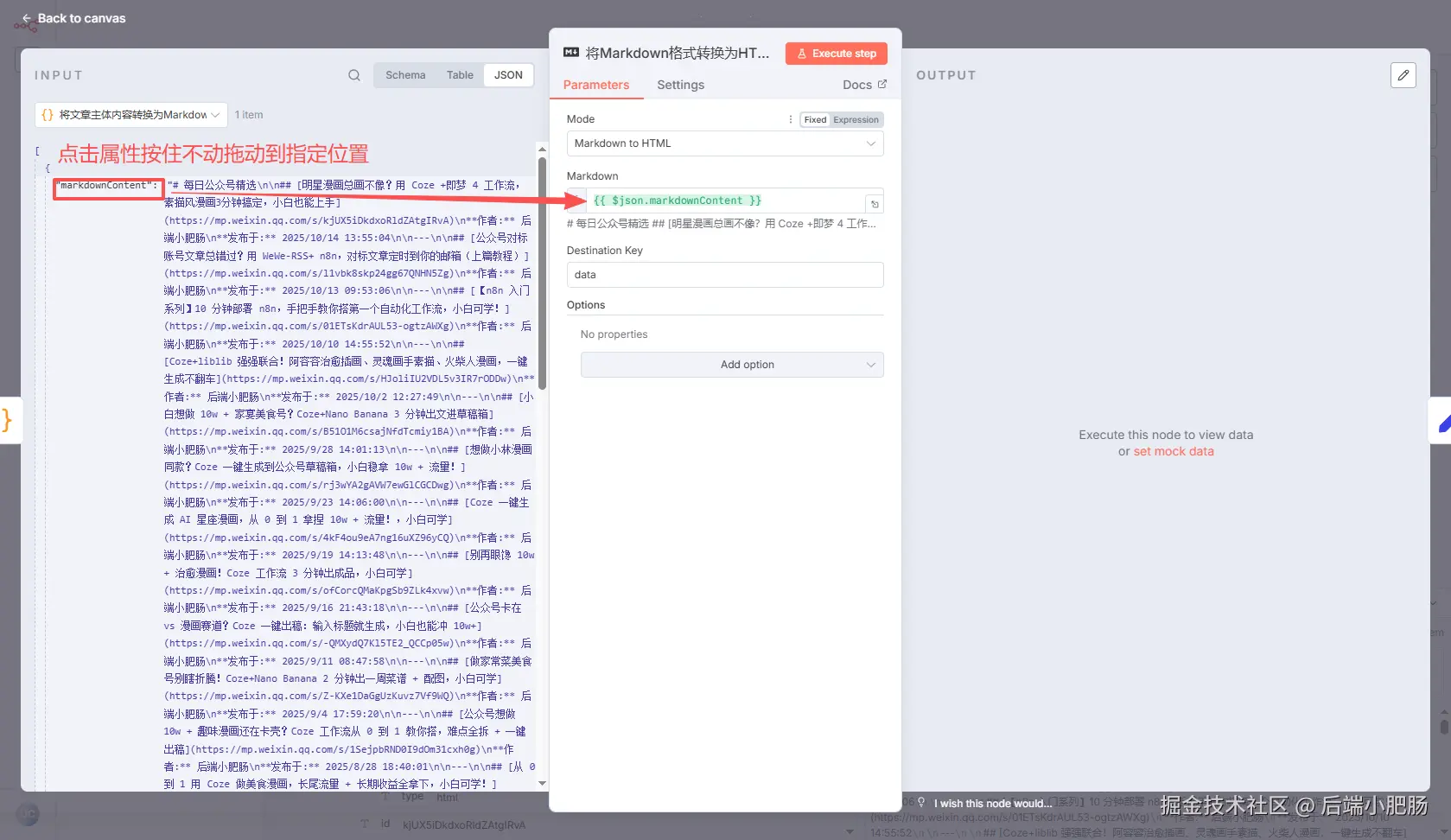Click the markdownContent JSON key
This screenshot has height=840, width=1451.
(108, 186)
